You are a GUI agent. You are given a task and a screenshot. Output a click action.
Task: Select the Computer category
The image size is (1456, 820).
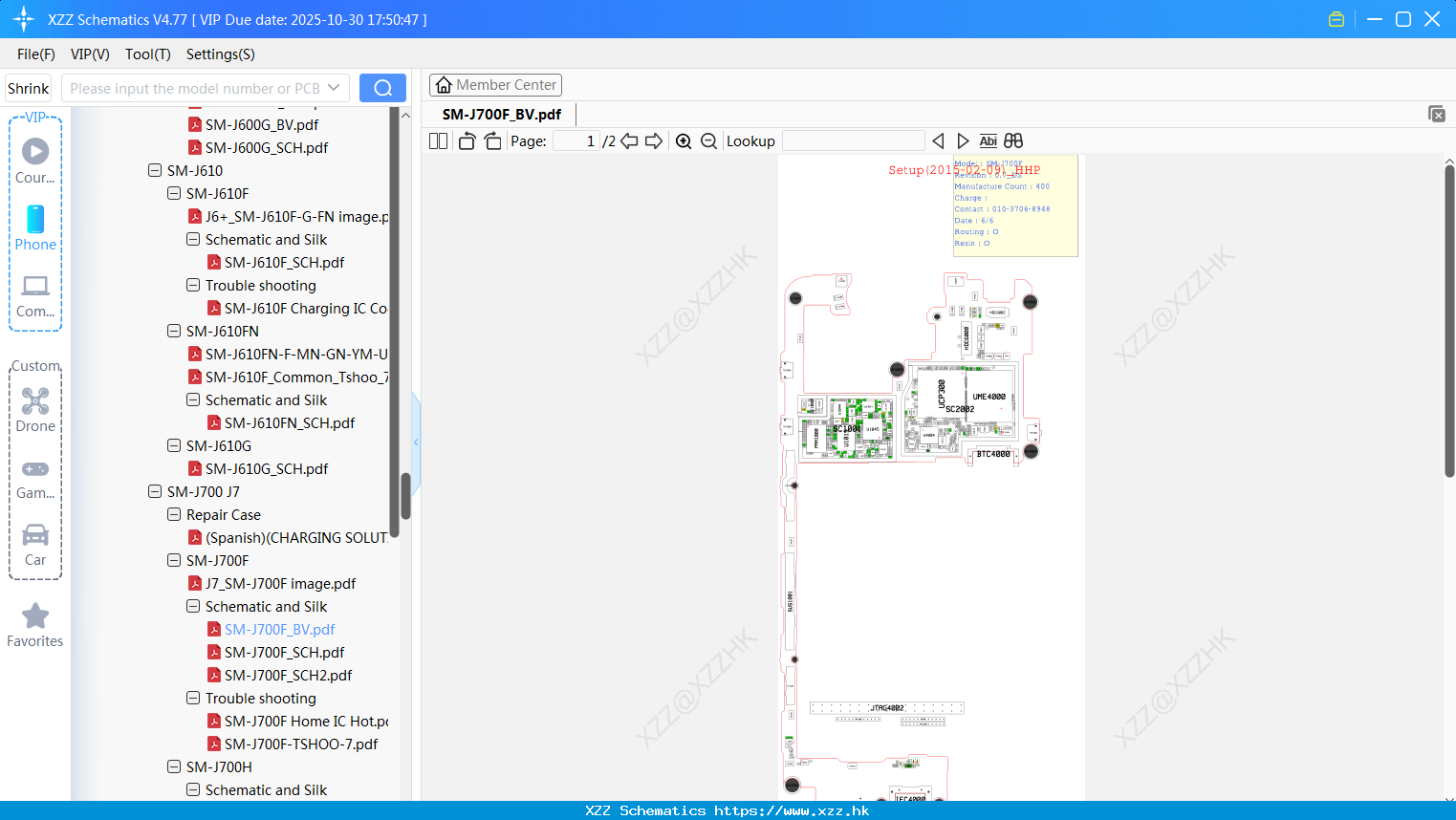(x=35, y=295)
